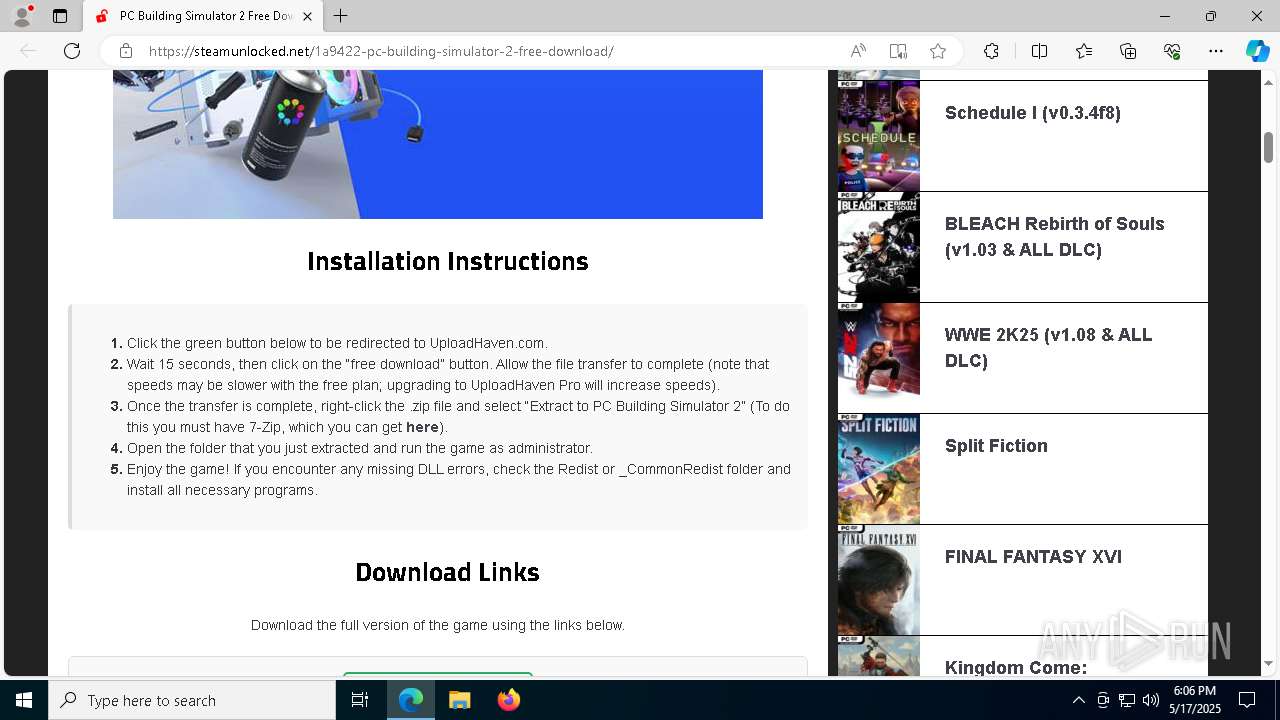The width and height of the screenshot is (1280, 720).
Task: Click the Download Links heading
Action: point(447,572)
